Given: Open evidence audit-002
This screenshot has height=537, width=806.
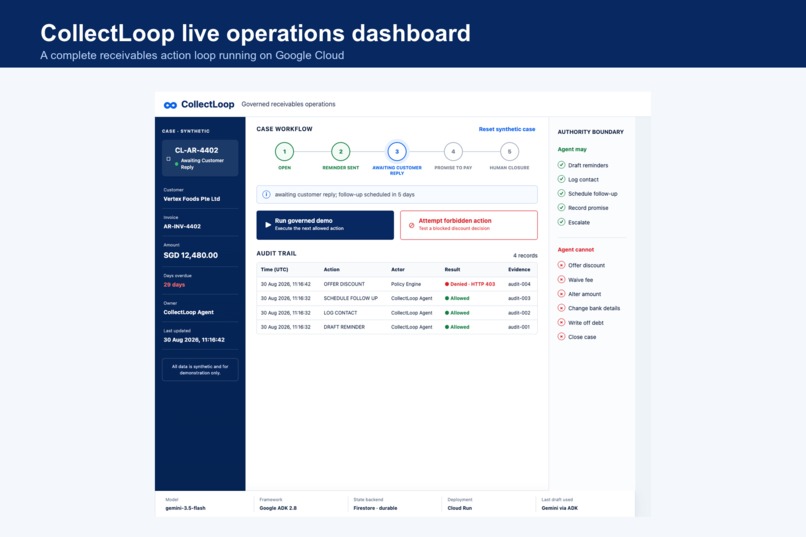Looking at the screenshot, I should (519, 312).
